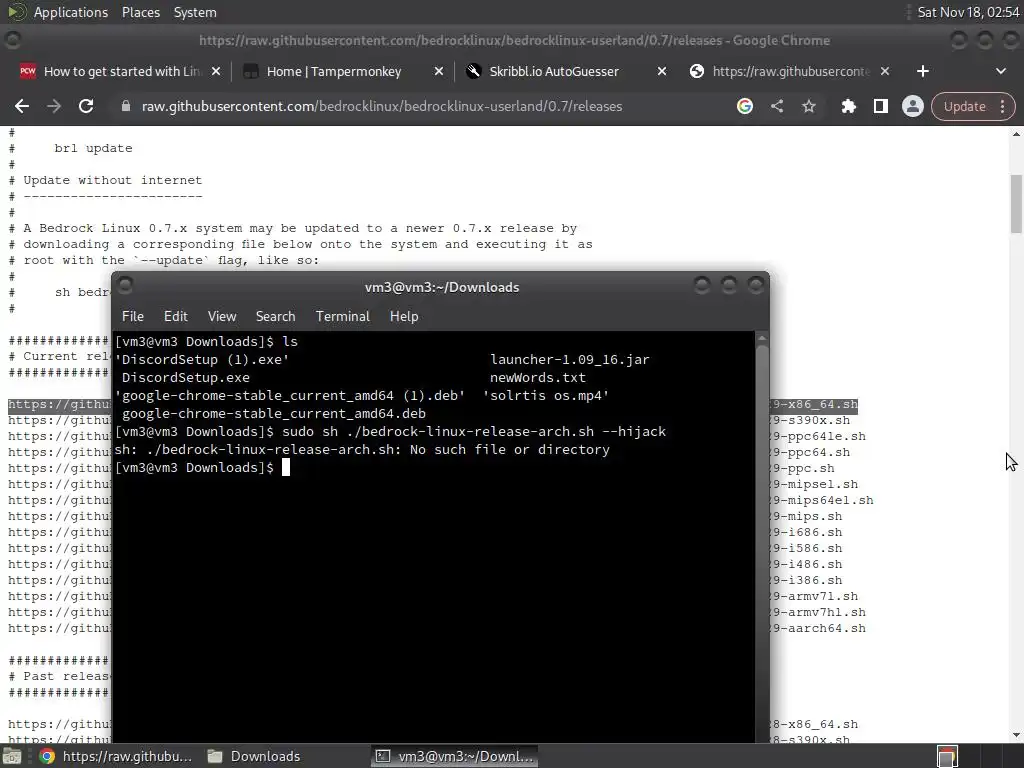The width and height of the screenshot is (1024, 768).
Task: Bookmark this page with the star icon
Action: pyautogui.click(x=808, y=106)
